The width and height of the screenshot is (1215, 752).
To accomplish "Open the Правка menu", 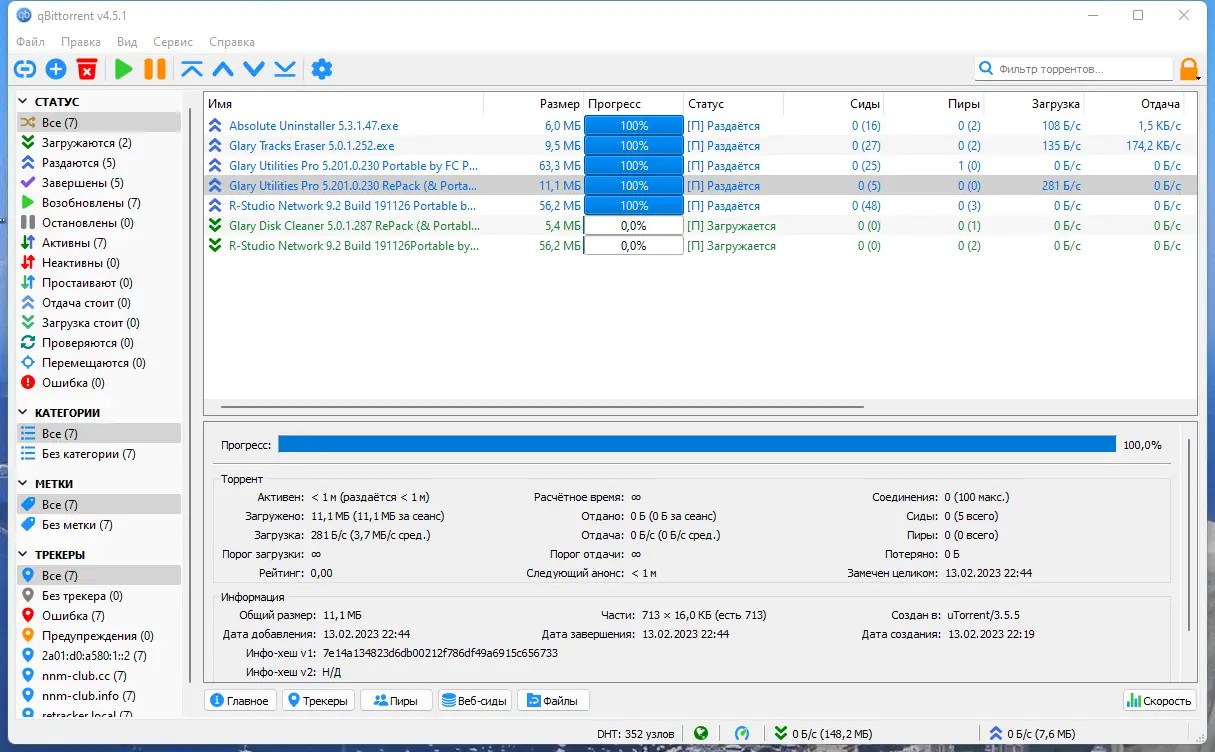I will (x=80, y=42).
